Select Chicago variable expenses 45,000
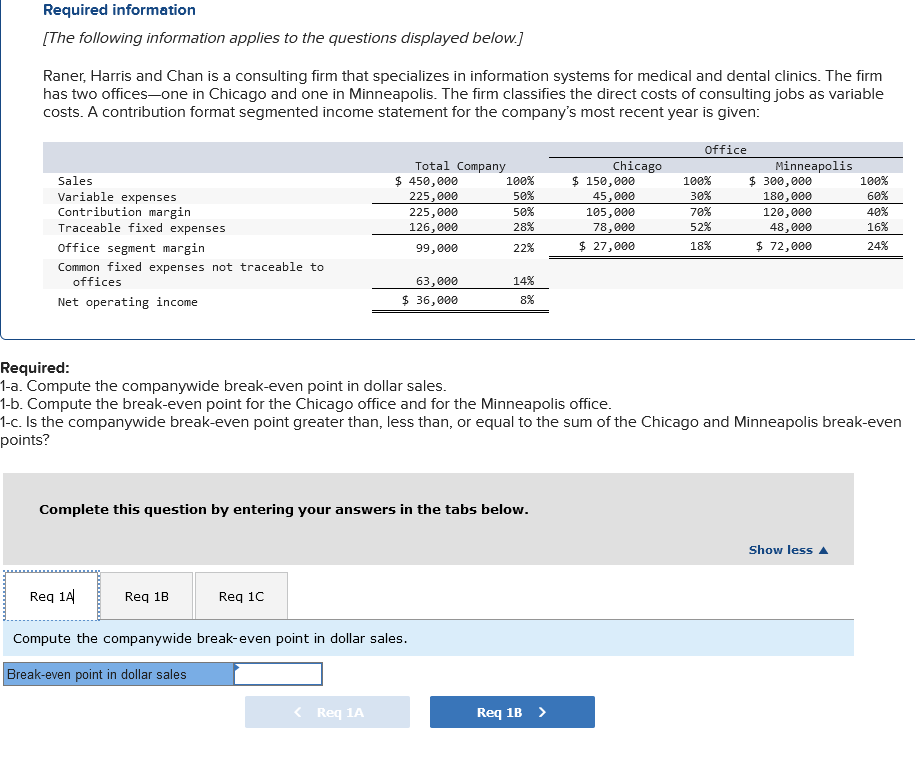 tap(614, 196)
